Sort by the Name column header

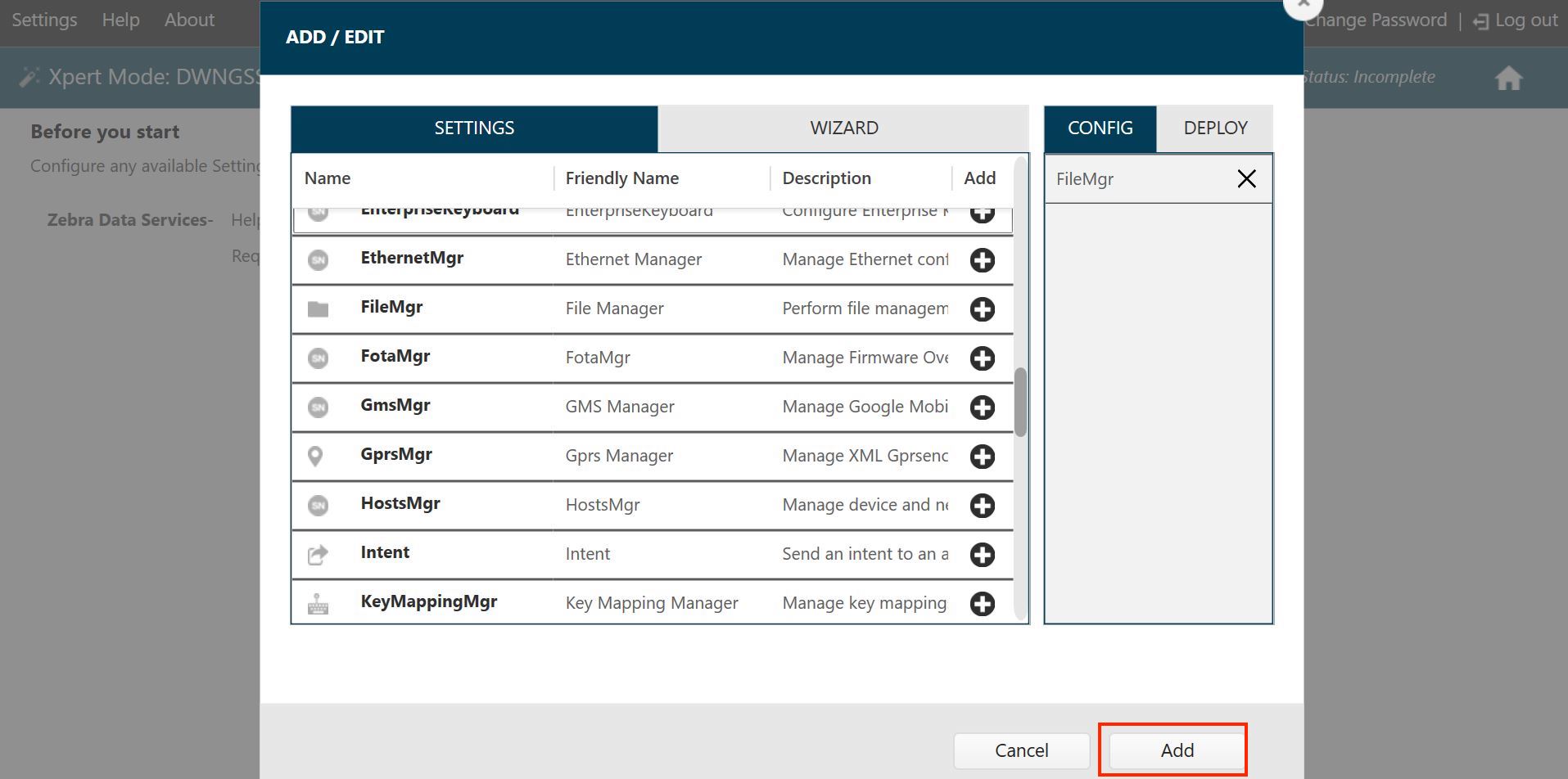click(x=328, y=178)
